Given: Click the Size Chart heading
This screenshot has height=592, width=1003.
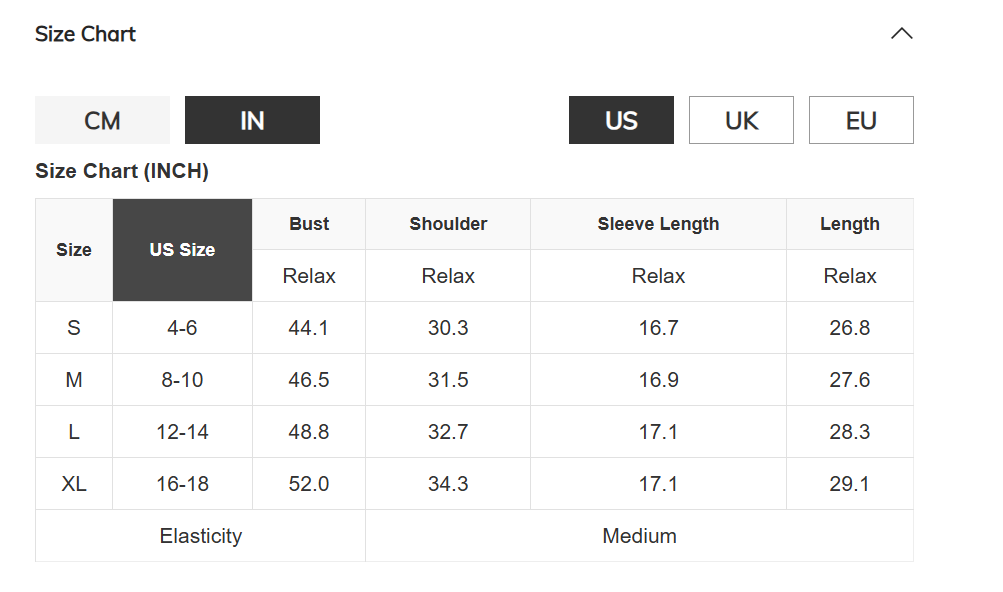Looking at the screenshot, I should [85, 34].
